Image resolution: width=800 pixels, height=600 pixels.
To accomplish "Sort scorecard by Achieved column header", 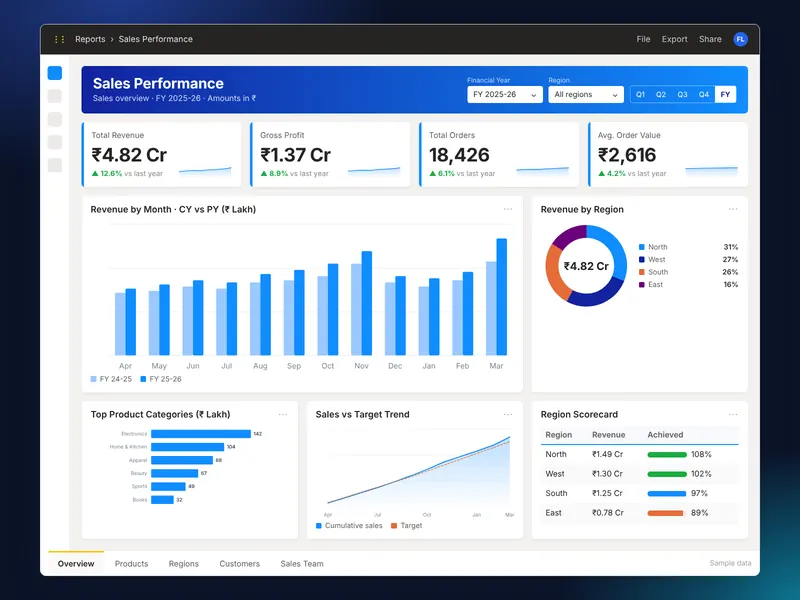I will click(665, 435).
